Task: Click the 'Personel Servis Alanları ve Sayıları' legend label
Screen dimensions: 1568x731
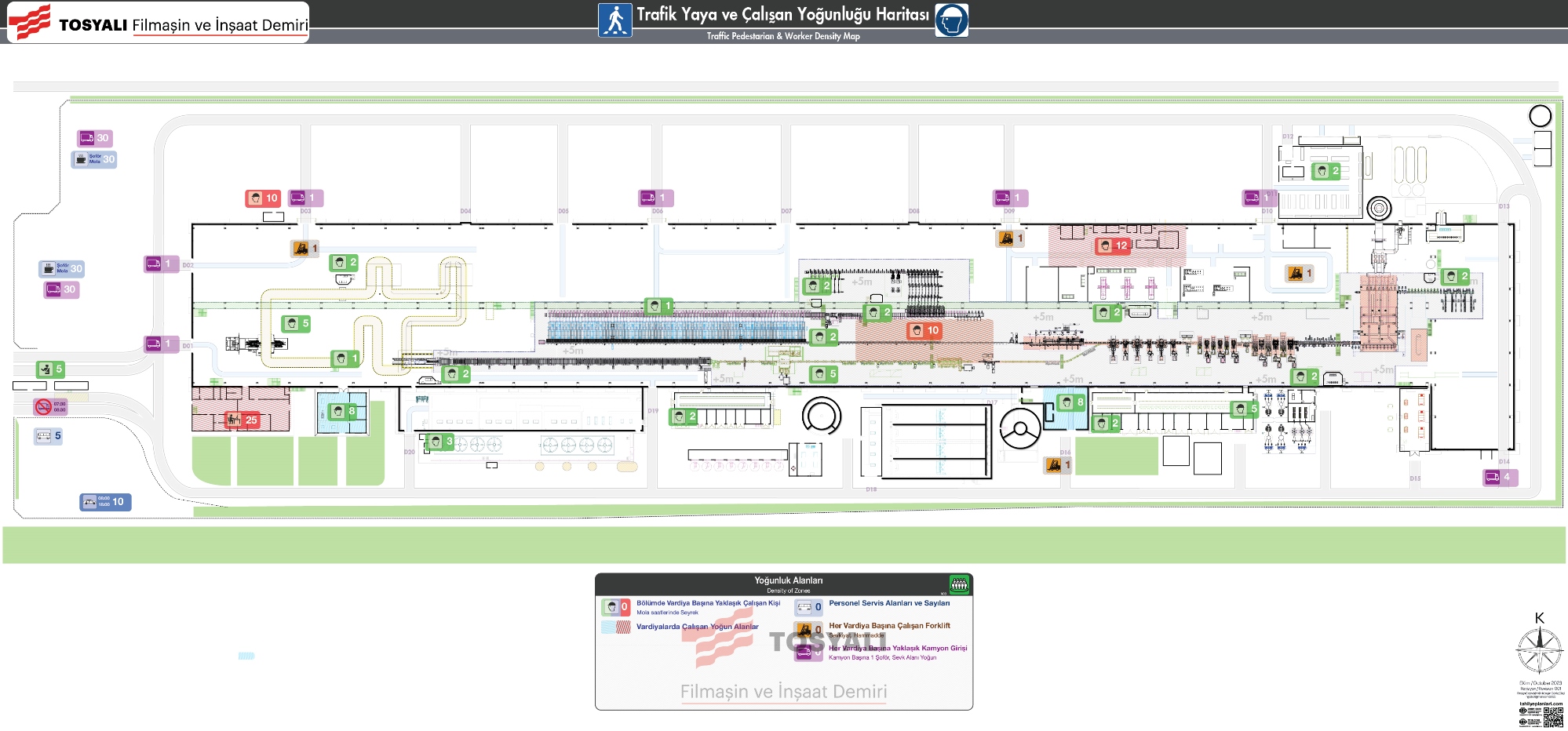Action: tap(889, 603)
